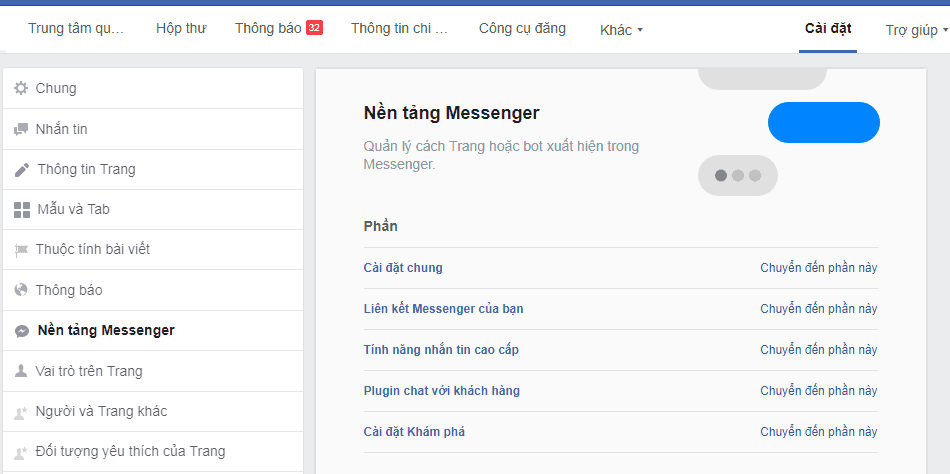Open the Thông báo tab with 32 badge
Screen dimensions: 950x474
pos(278,28)
